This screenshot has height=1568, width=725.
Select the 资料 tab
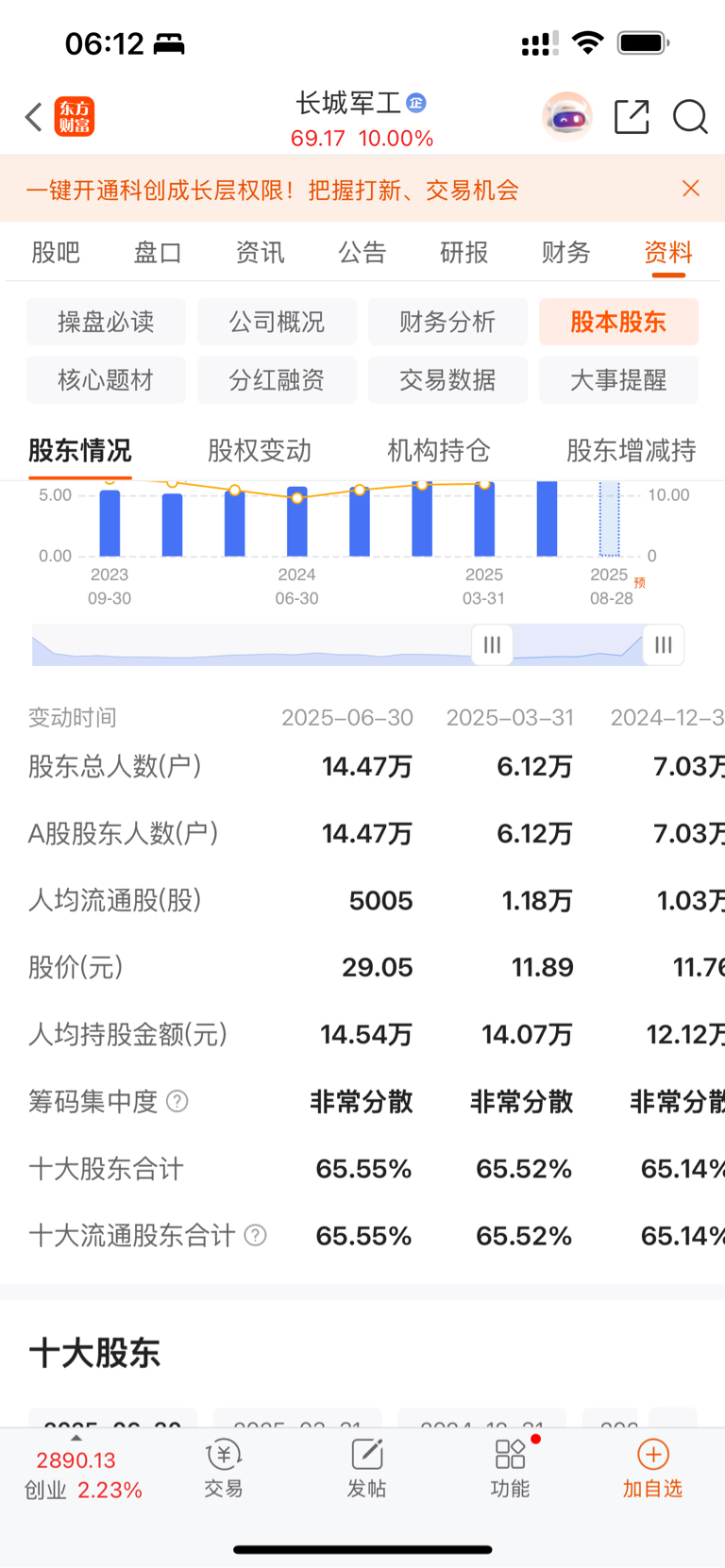tap(668, 253)
